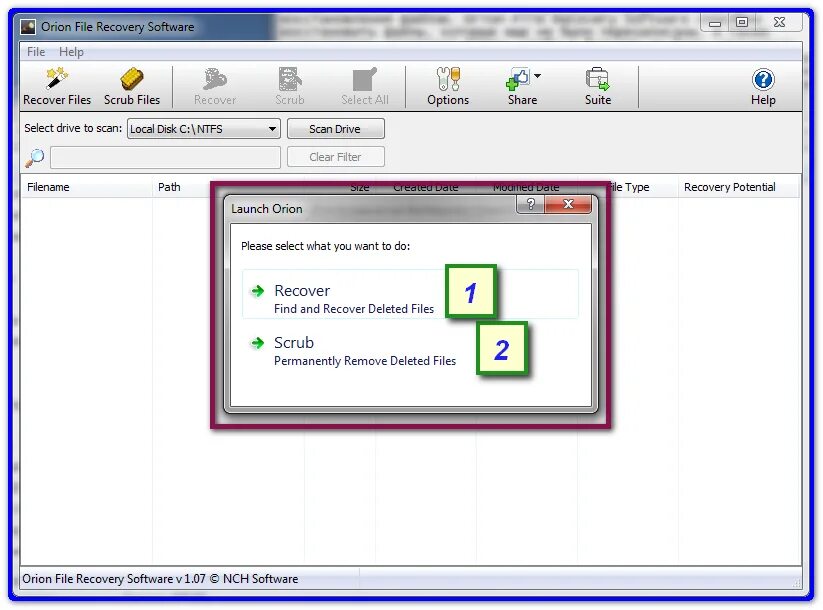Sort by the File Type column header

tap(629, 187)
